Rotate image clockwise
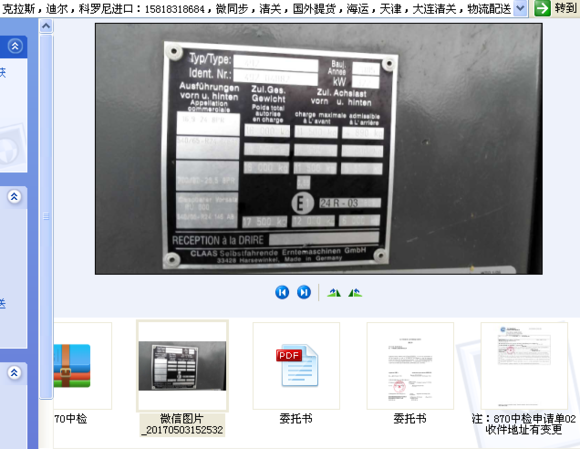This screenshot has height=449, width=580. [x=334, y=293]
